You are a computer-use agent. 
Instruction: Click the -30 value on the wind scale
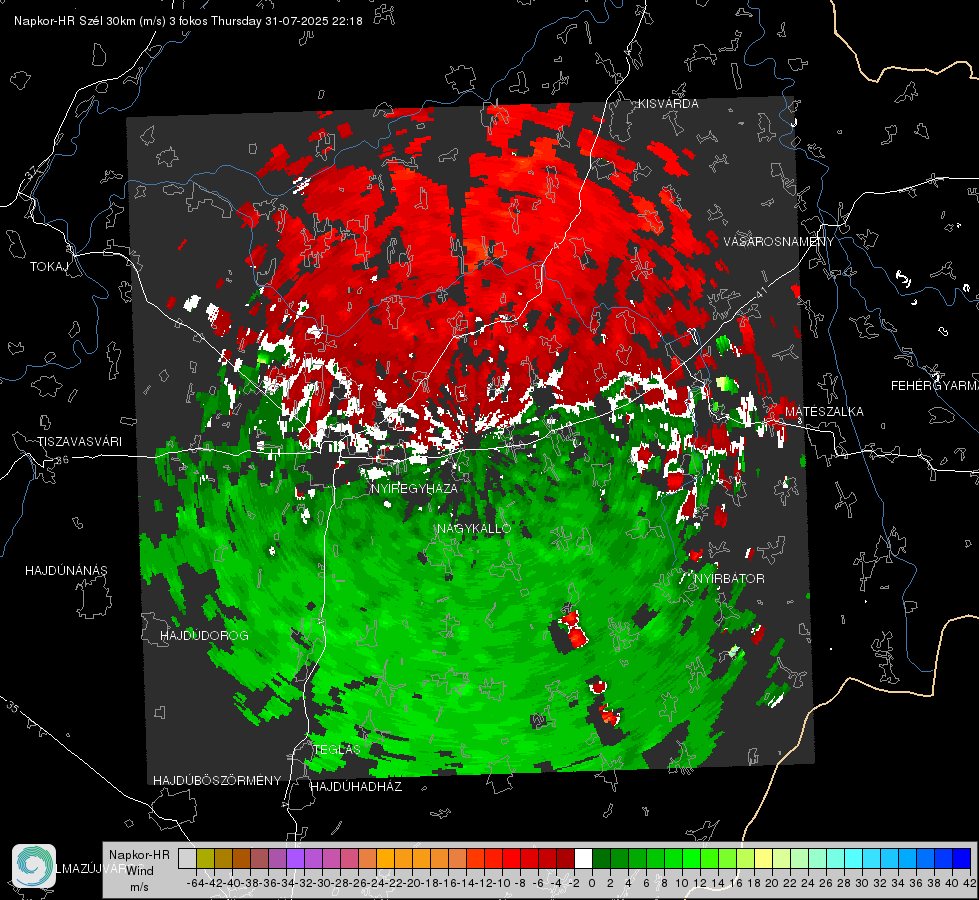point(322,883)
